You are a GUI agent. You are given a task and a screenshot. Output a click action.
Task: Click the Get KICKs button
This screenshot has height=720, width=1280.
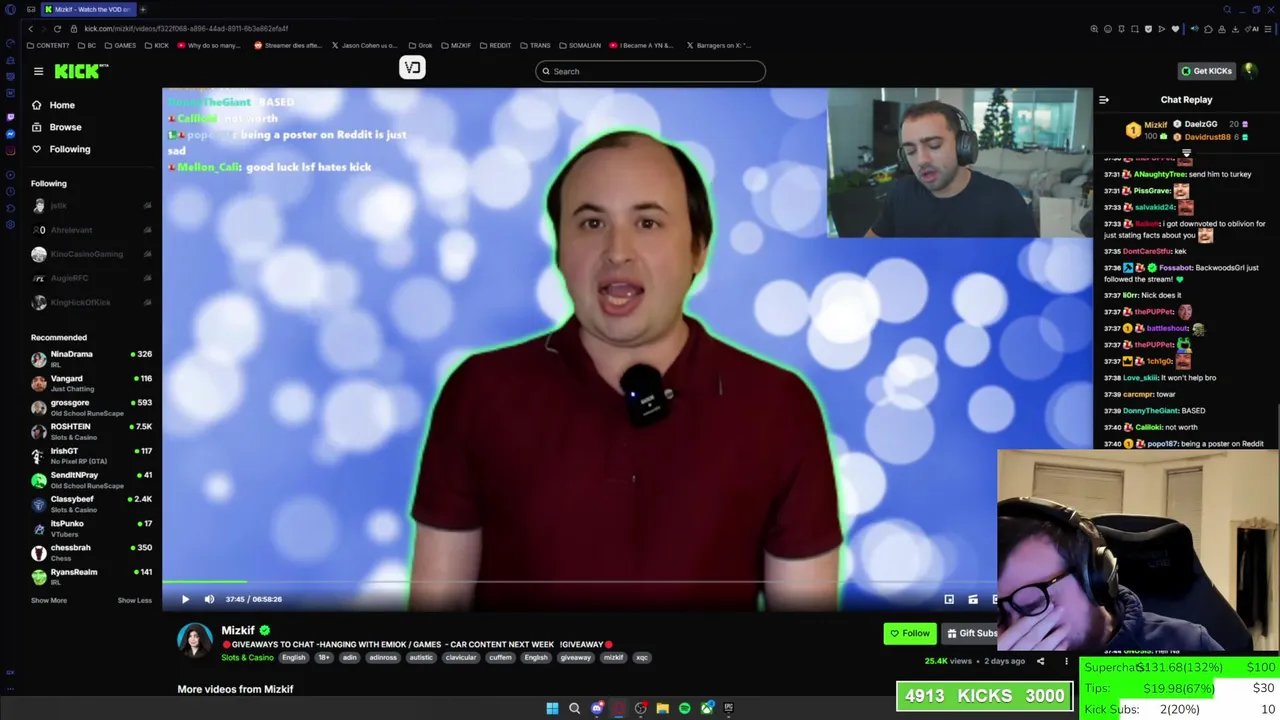point(1206,71)
